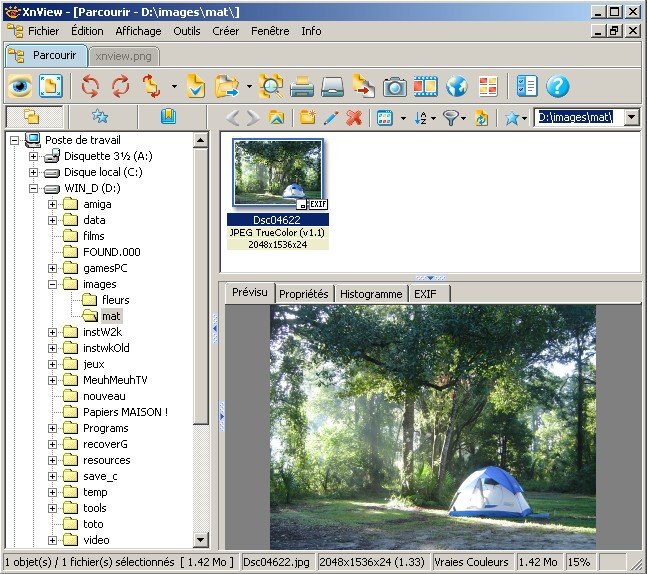Click the scanner acquire icon

[333, 86]
